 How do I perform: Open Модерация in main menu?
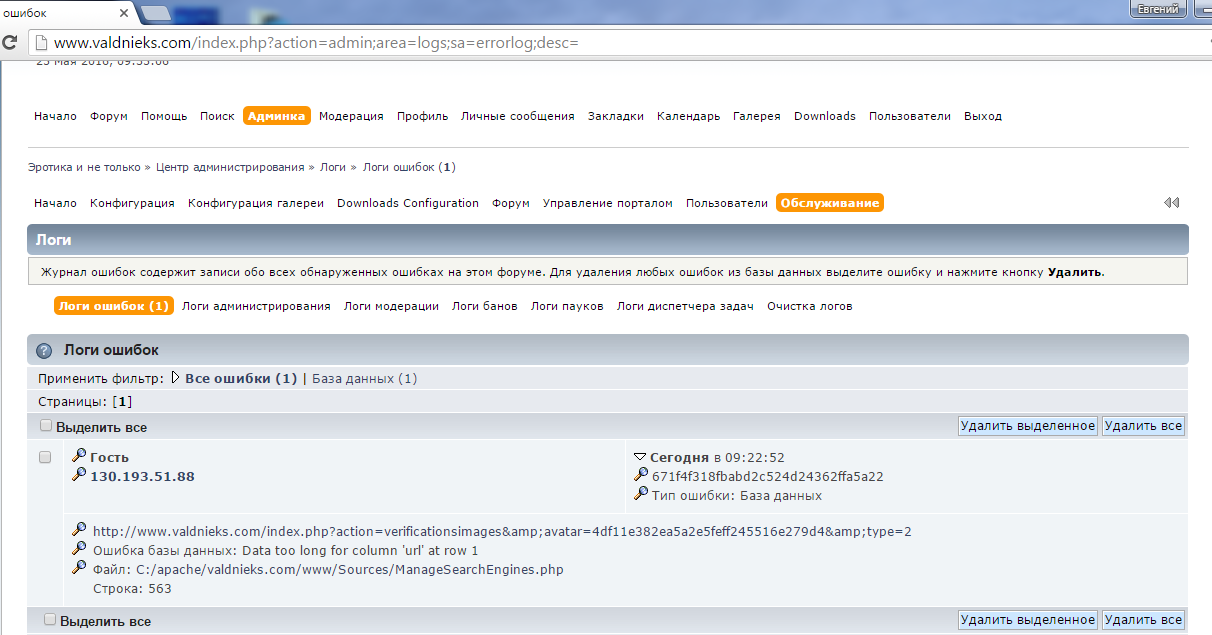click(x=351, y=116)
